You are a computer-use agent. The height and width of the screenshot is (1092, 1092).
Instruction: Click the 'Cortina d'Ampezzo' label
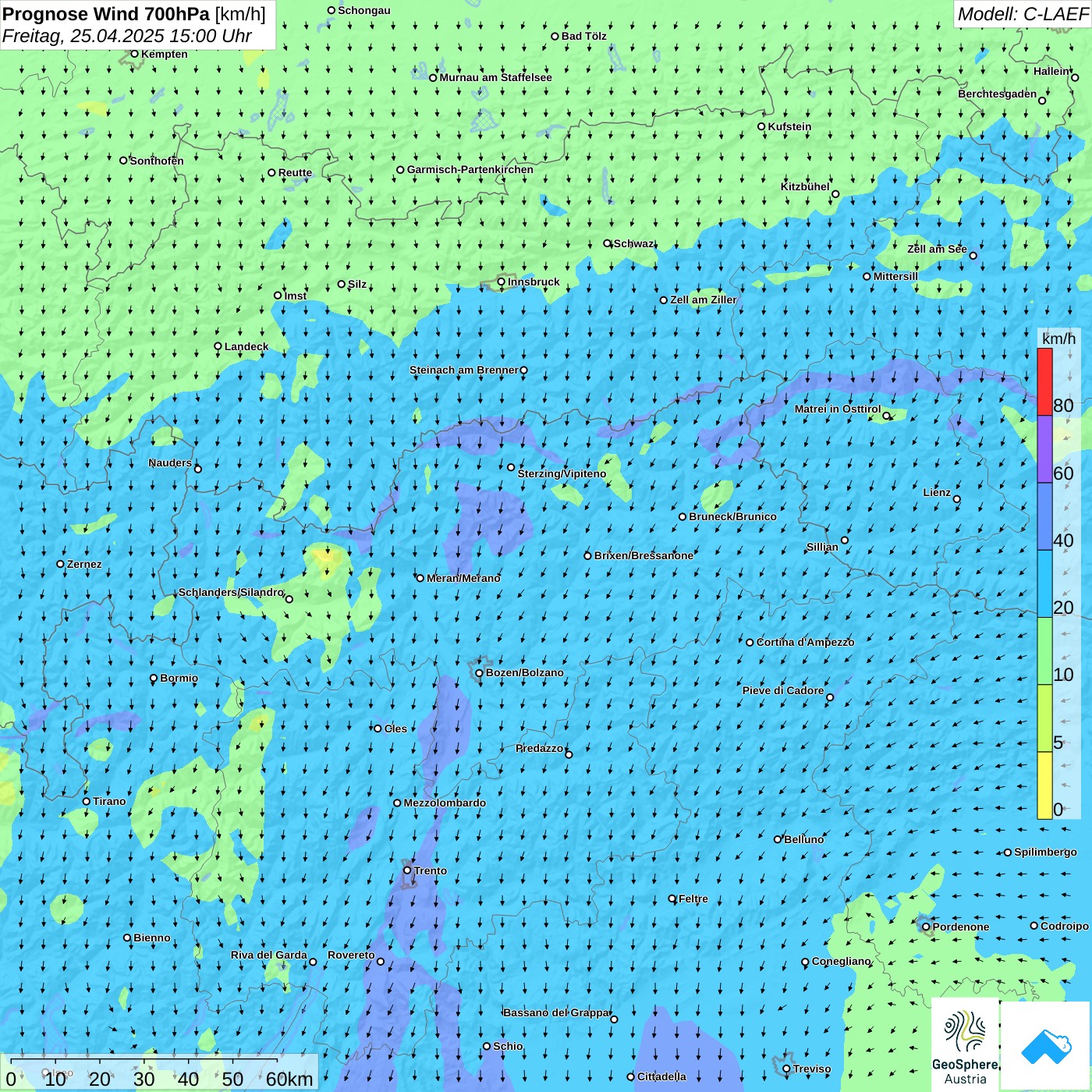coord(805,642)
